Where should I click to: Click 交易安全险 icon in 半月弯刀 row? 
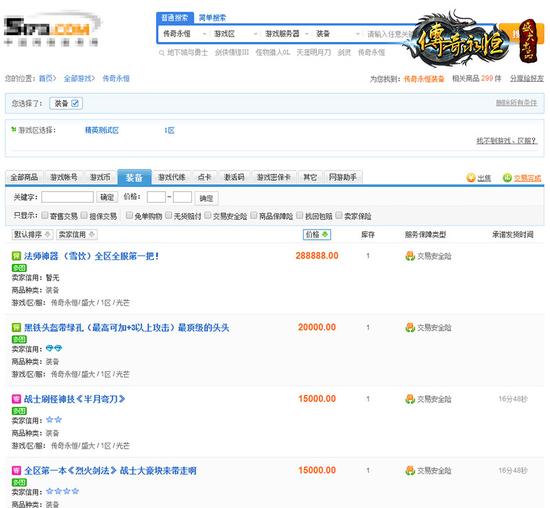pyautogui.click(x=410, y=399)
